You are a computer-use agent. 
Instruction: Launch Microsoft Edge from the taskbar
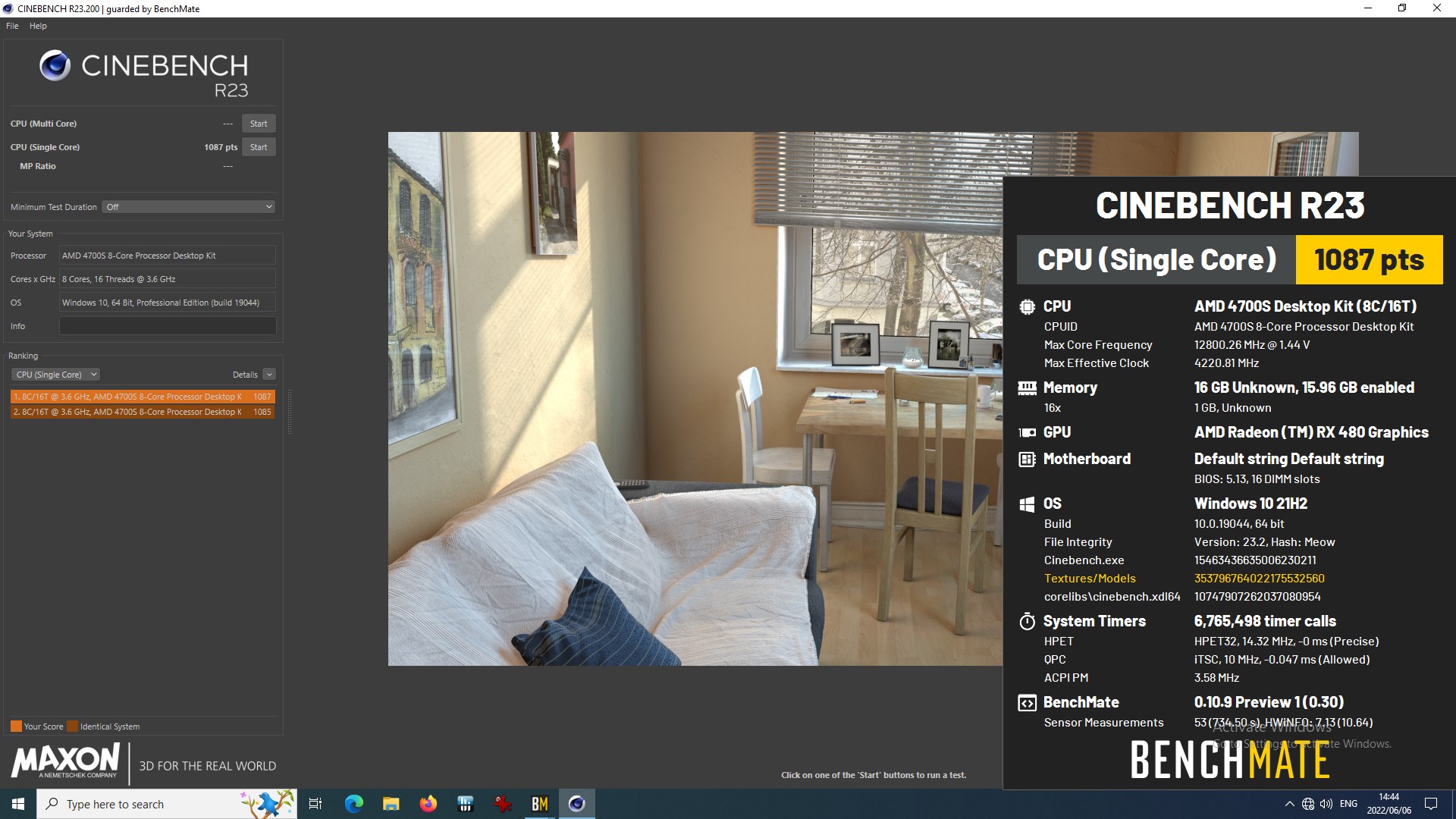point(353,804)
